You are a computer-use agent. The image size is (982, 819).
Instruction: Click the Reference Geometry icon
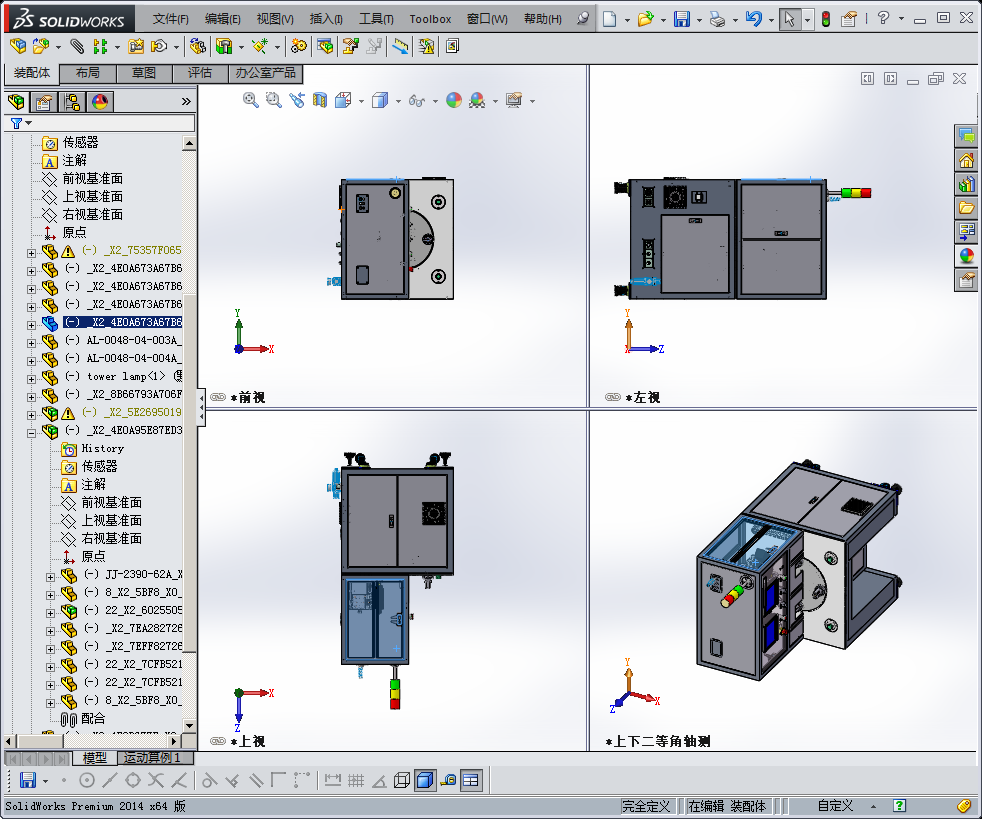[259, 46]
